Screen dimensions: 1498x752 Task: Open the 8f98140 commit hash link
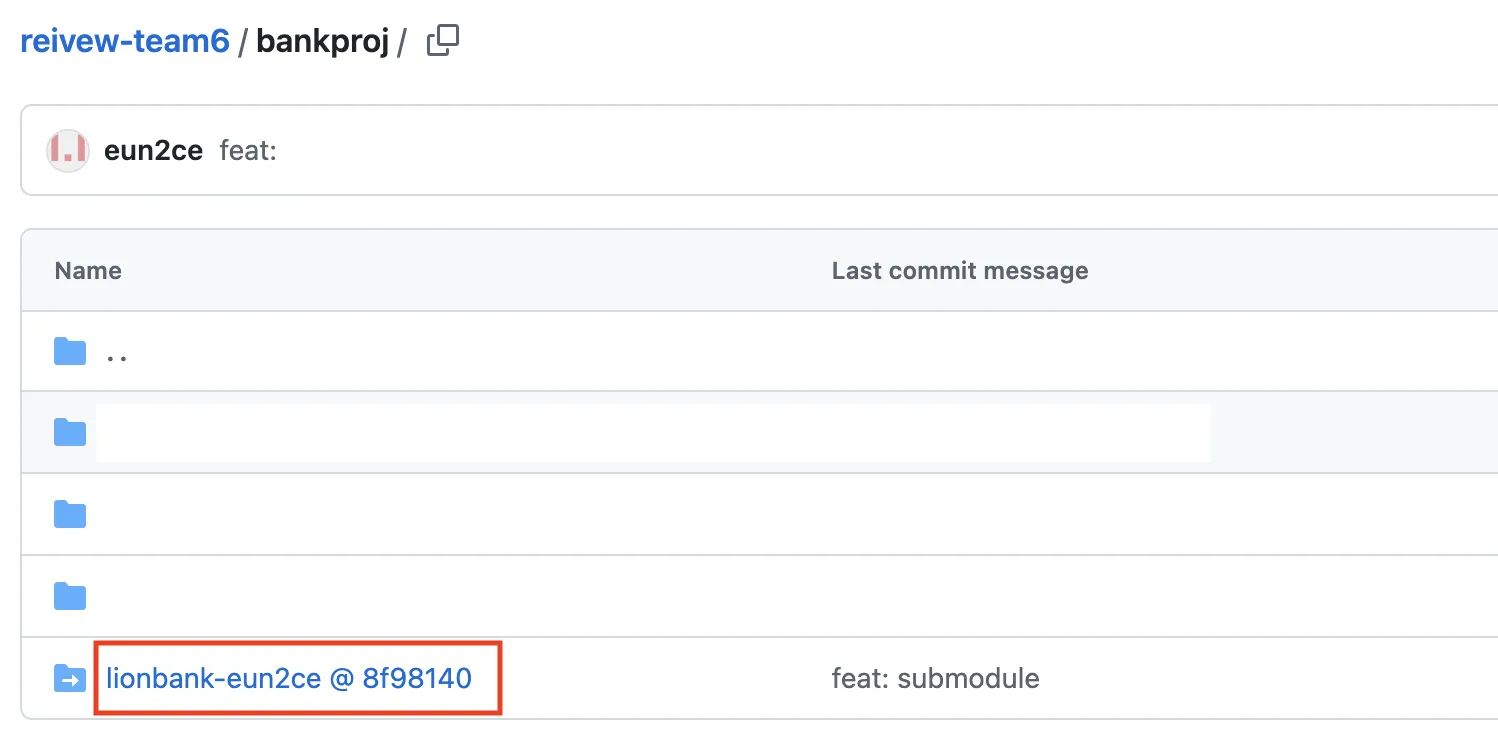point(417,678)
